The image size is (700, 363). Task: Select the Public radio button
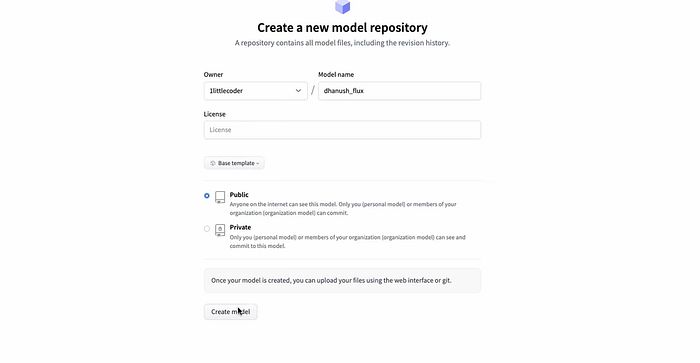pos(207,196)
